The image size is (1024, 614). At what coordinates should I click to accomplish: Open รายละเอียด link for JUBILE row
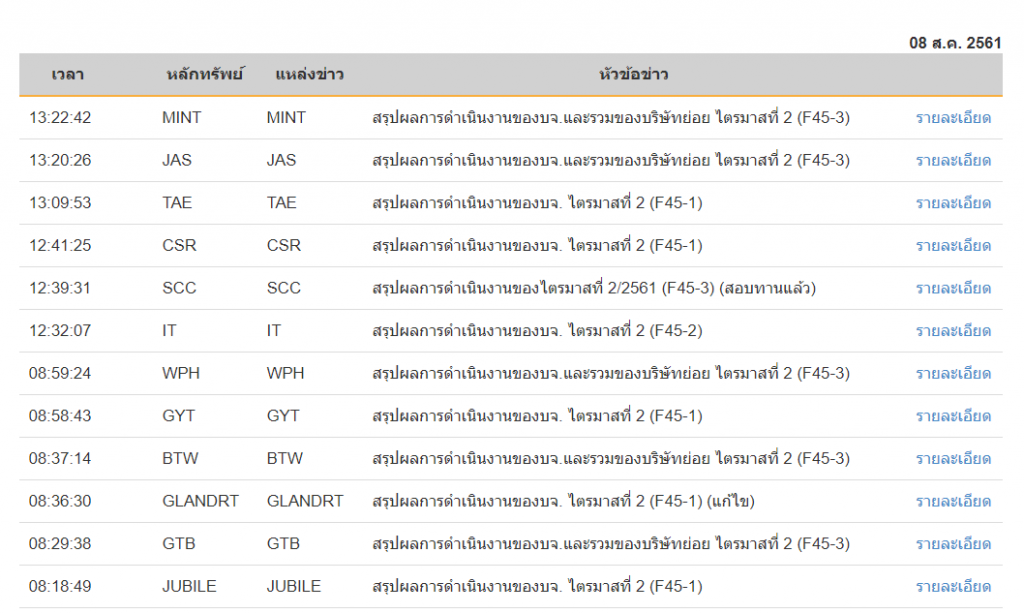953,587
